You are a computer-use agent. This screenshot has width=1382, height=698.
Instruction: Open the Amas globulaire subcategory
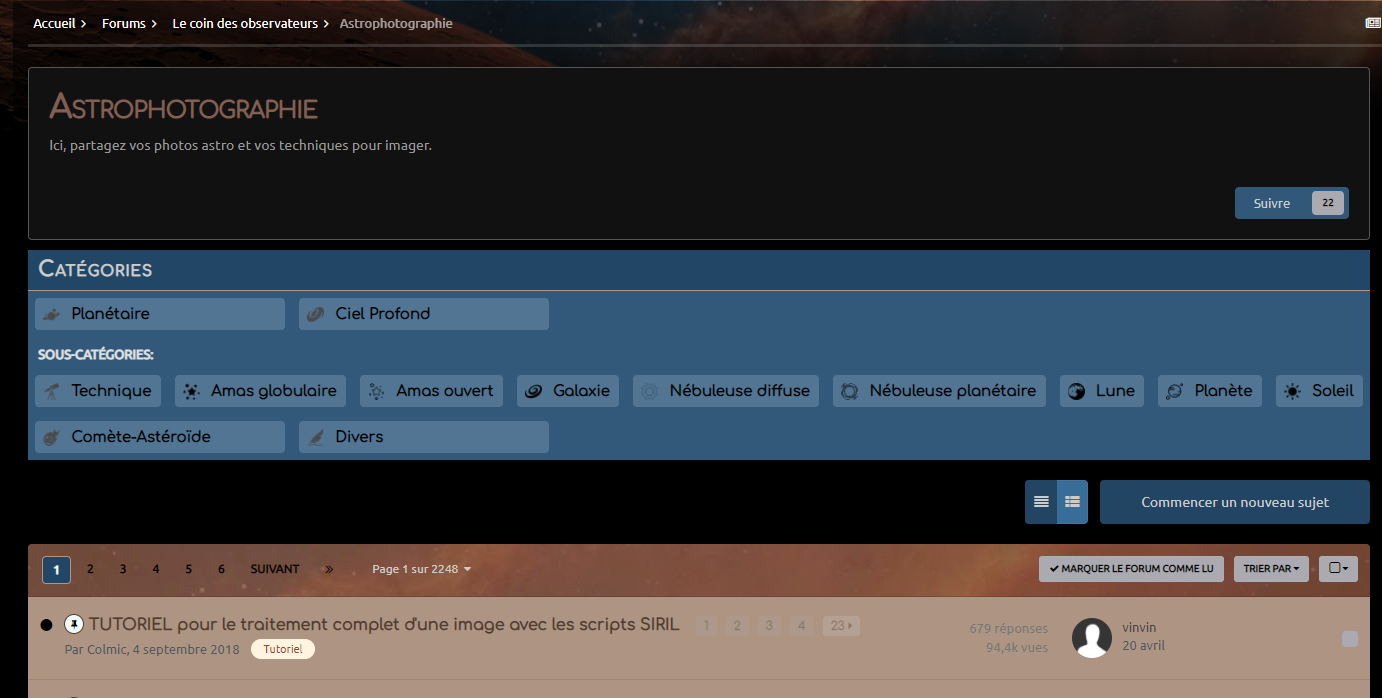click(x=260, y=391)
